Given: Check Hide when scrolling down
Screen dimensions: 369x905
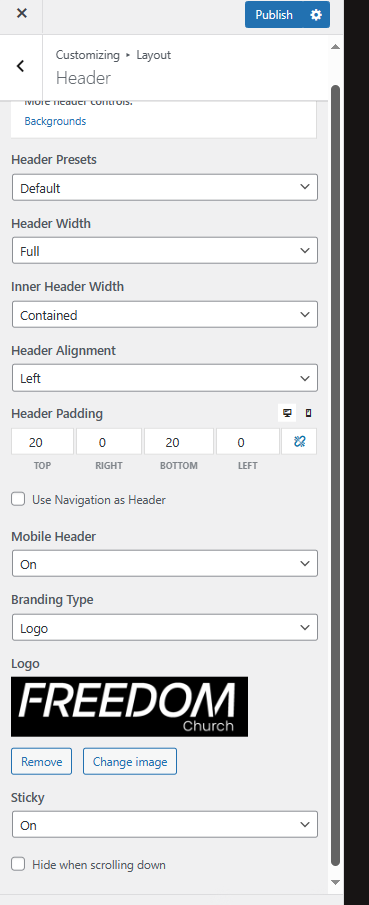Looking at the screenshot, I should 18,864.
